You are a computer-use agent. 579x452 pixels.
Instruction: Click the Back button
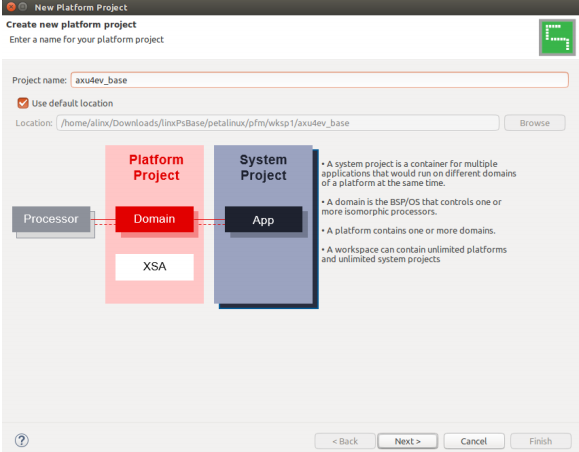tap(345, 441)
